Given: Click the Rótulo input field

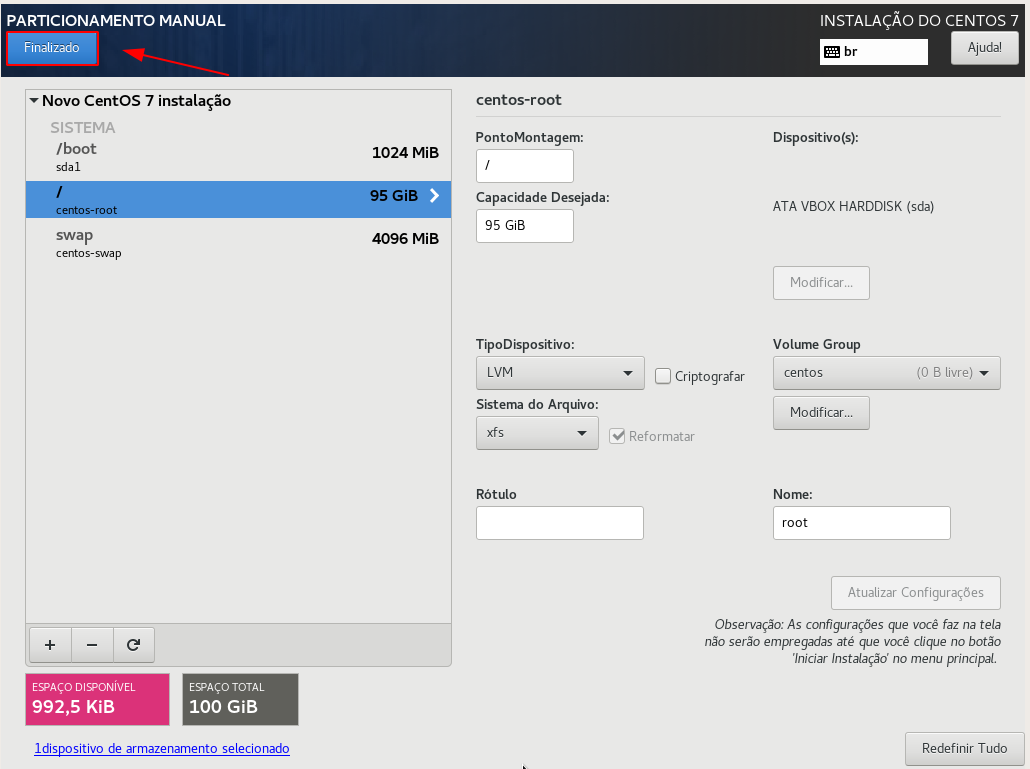Looking at the screenshot, I should pyautogui.click(x=560, y=523).
